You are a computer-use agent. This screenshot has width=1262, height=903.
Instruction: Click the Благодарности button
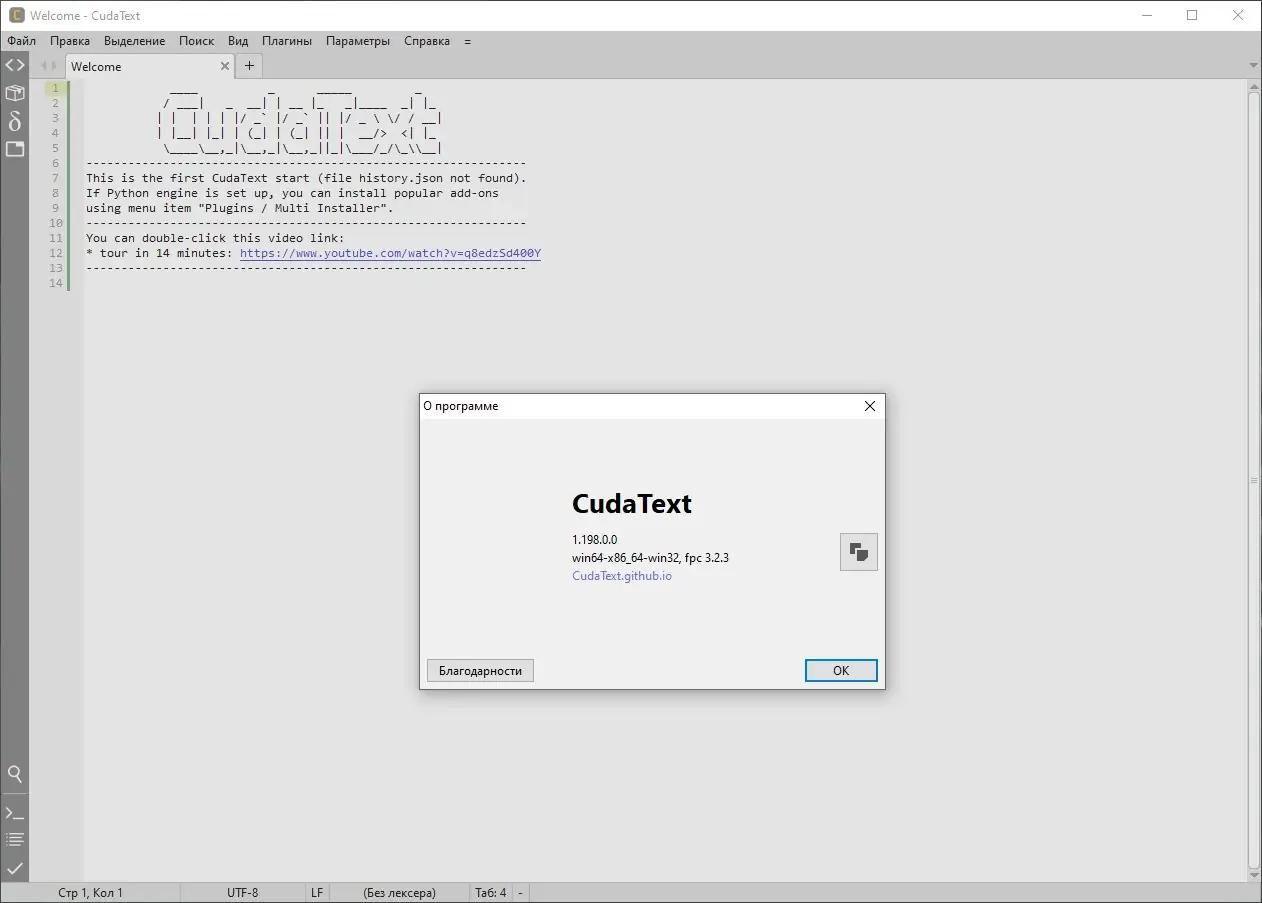[x=480, y=670]
